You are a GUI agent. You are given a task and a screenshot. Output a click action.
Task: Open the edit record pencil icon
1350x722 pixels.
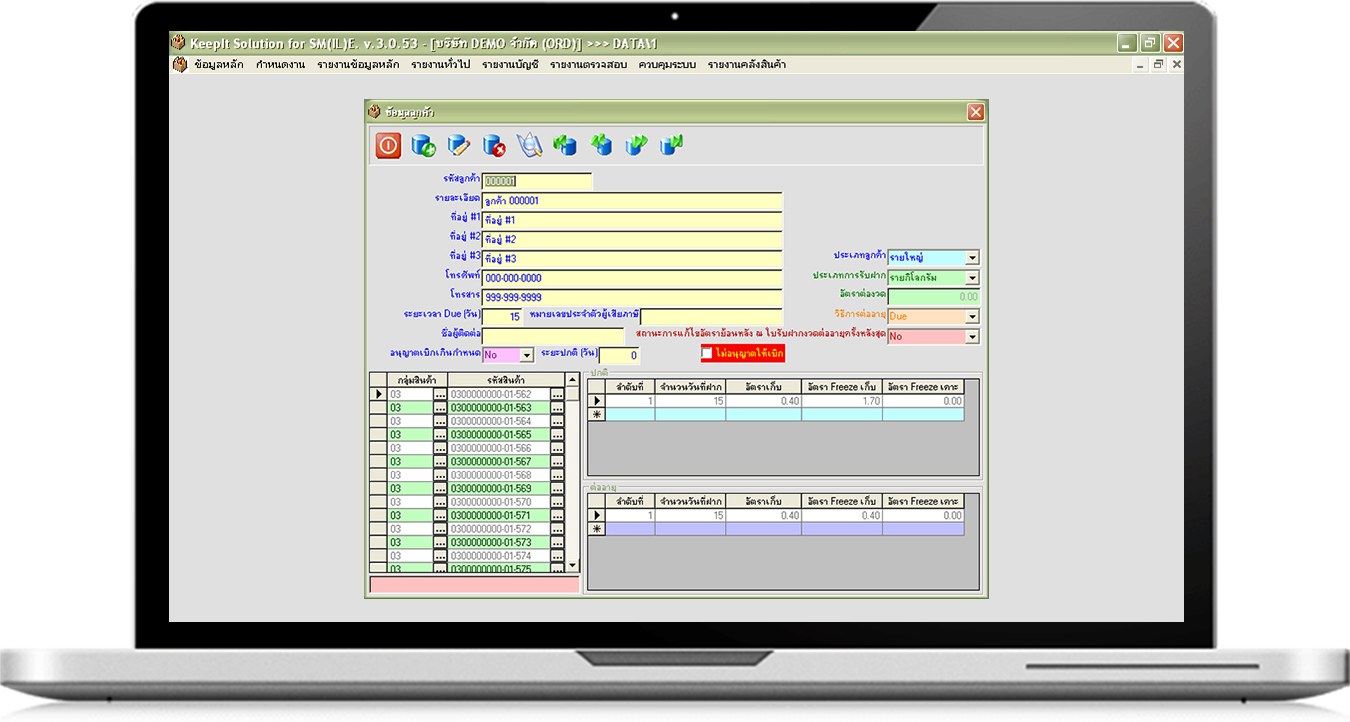coord(459,144)
